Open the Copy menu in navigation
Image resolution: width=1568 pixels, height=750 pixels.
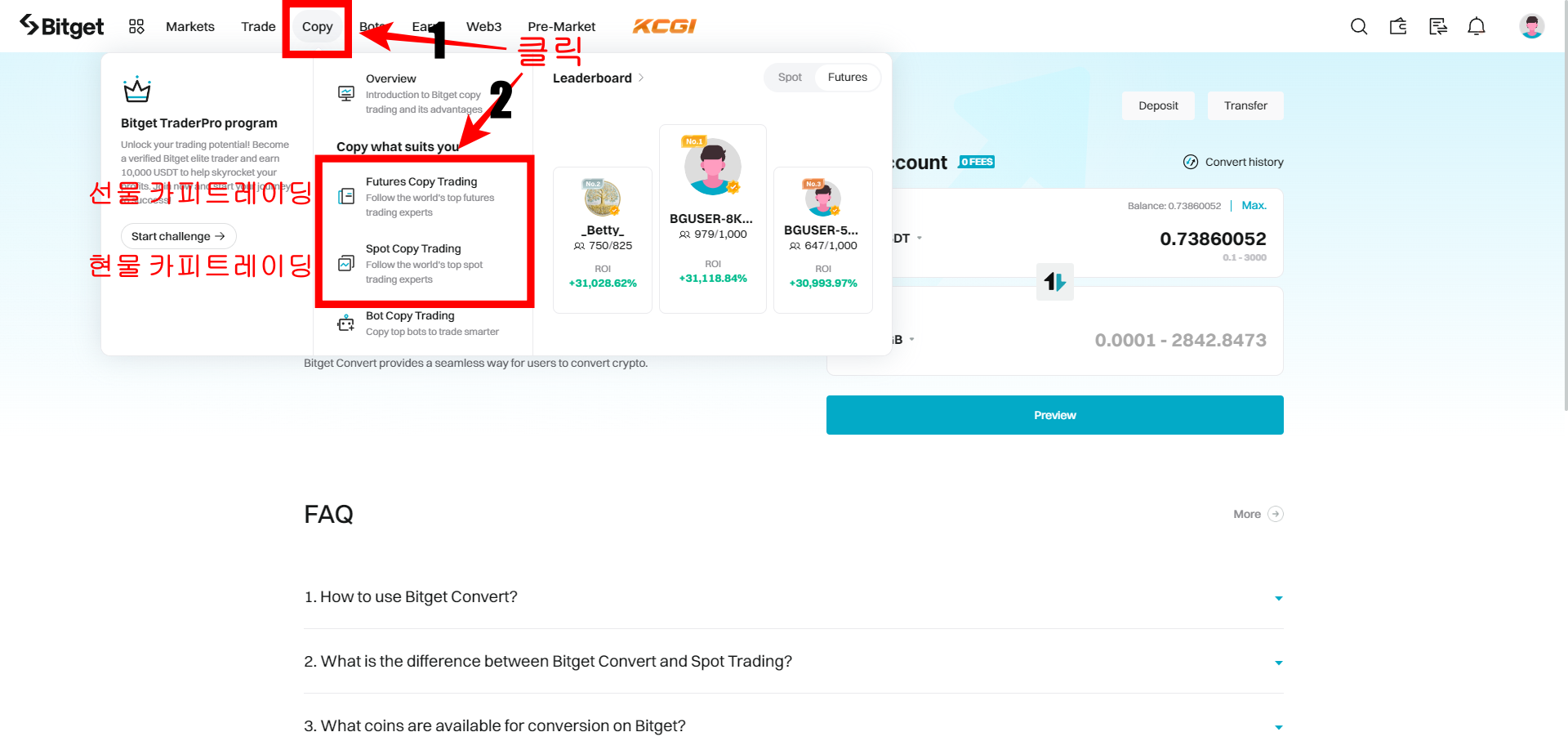(x=317, y=26)
